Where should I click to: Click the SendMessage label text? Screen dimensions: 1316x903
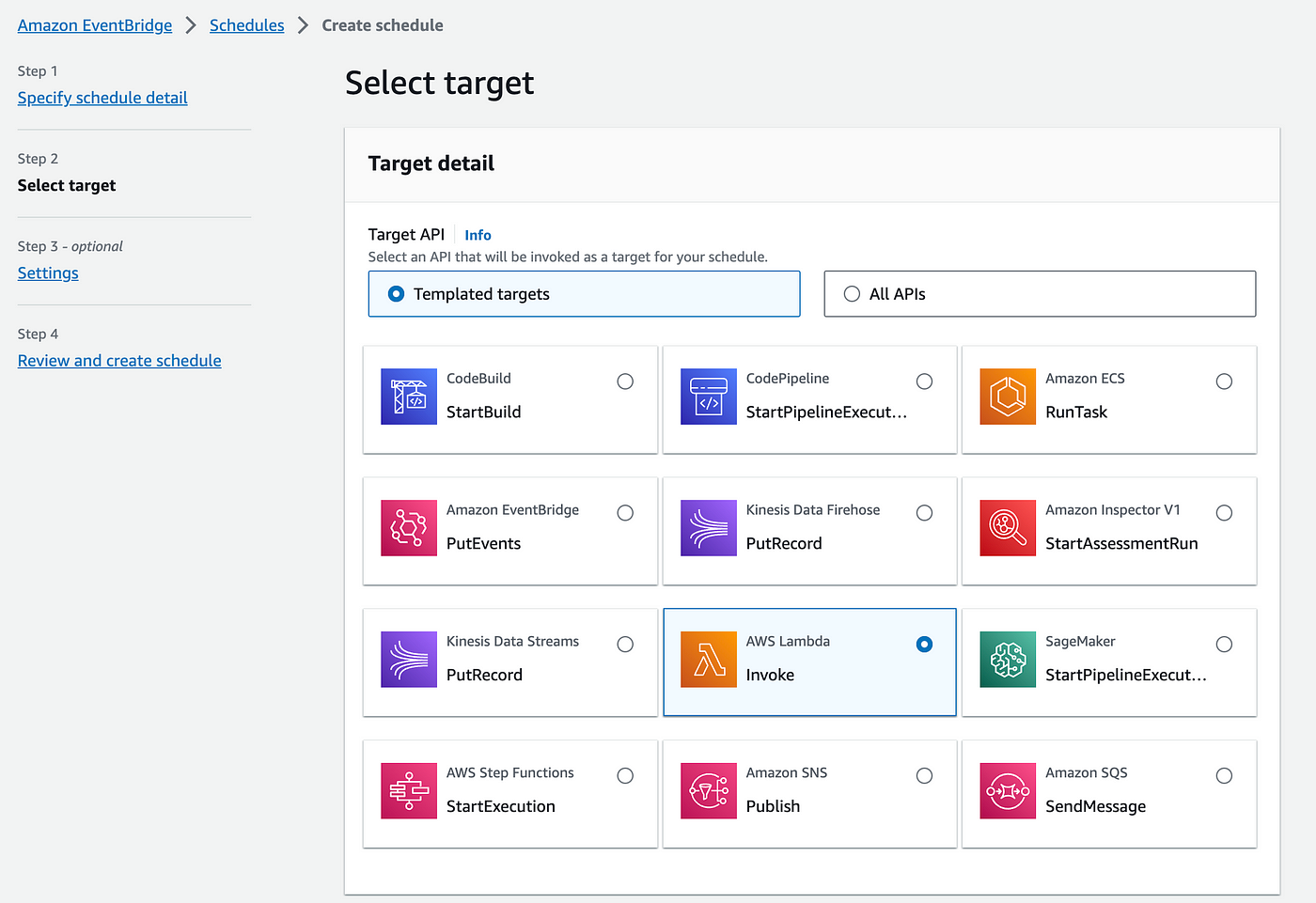pyautogui.click(x=1095, y=806)
